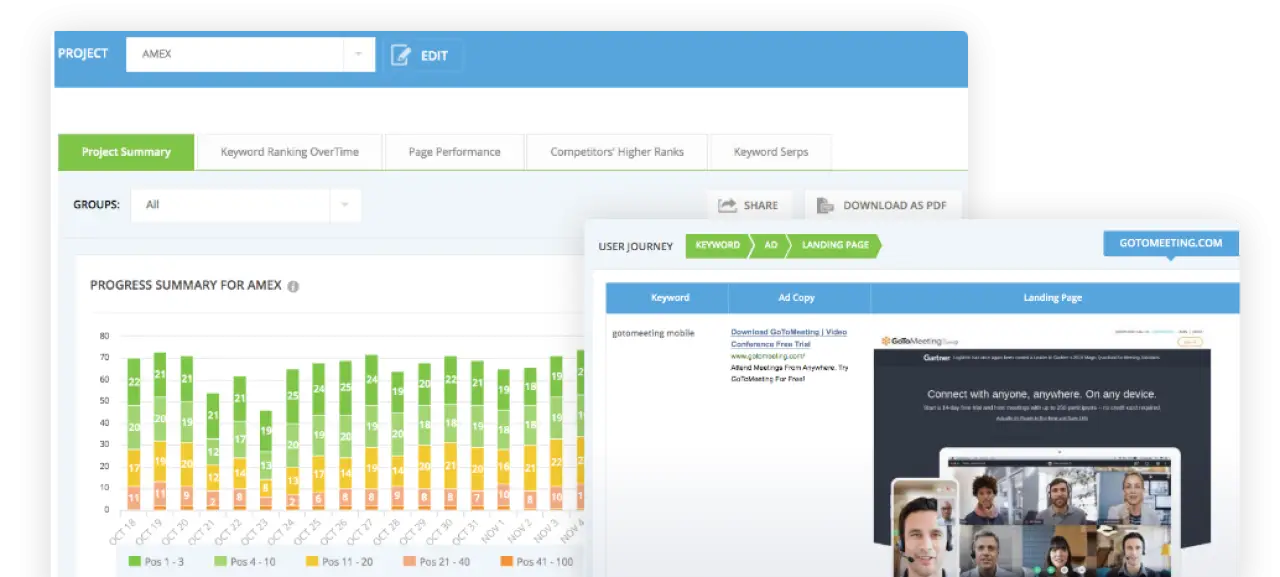This screenshot has height=577, width=1280.
Task: Select the AD step in User Journey
Action: click(770, 245)
